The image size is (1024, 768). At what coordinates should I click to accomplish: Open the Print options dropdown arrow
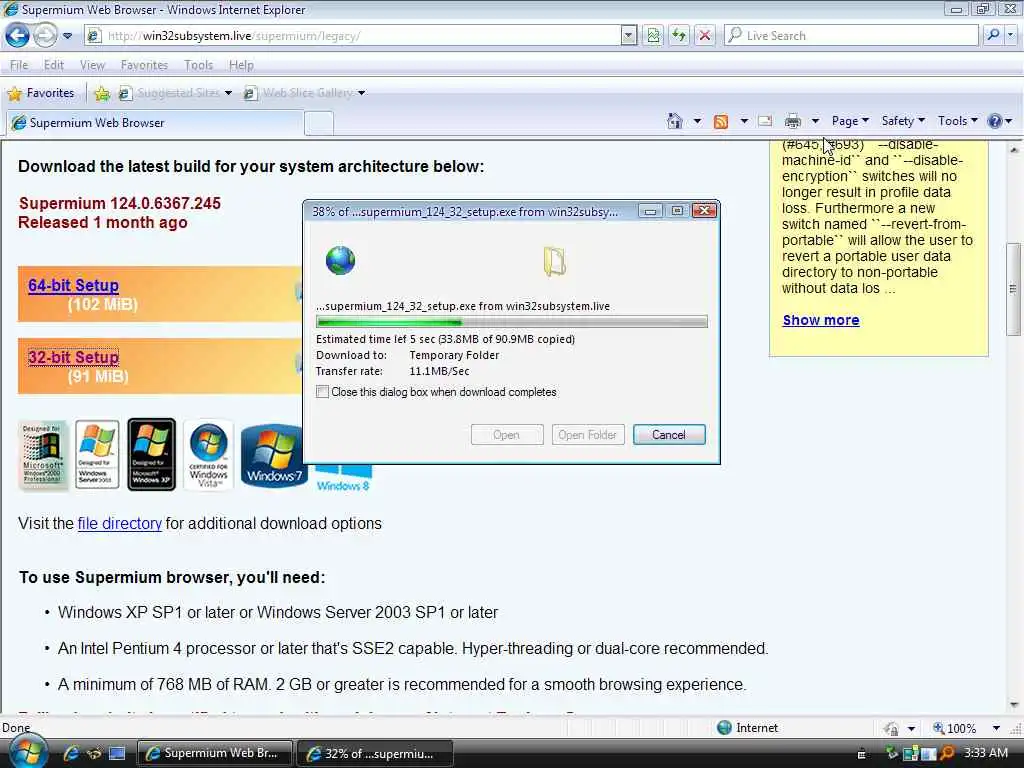pyautogui.click(x=815, y=121)
